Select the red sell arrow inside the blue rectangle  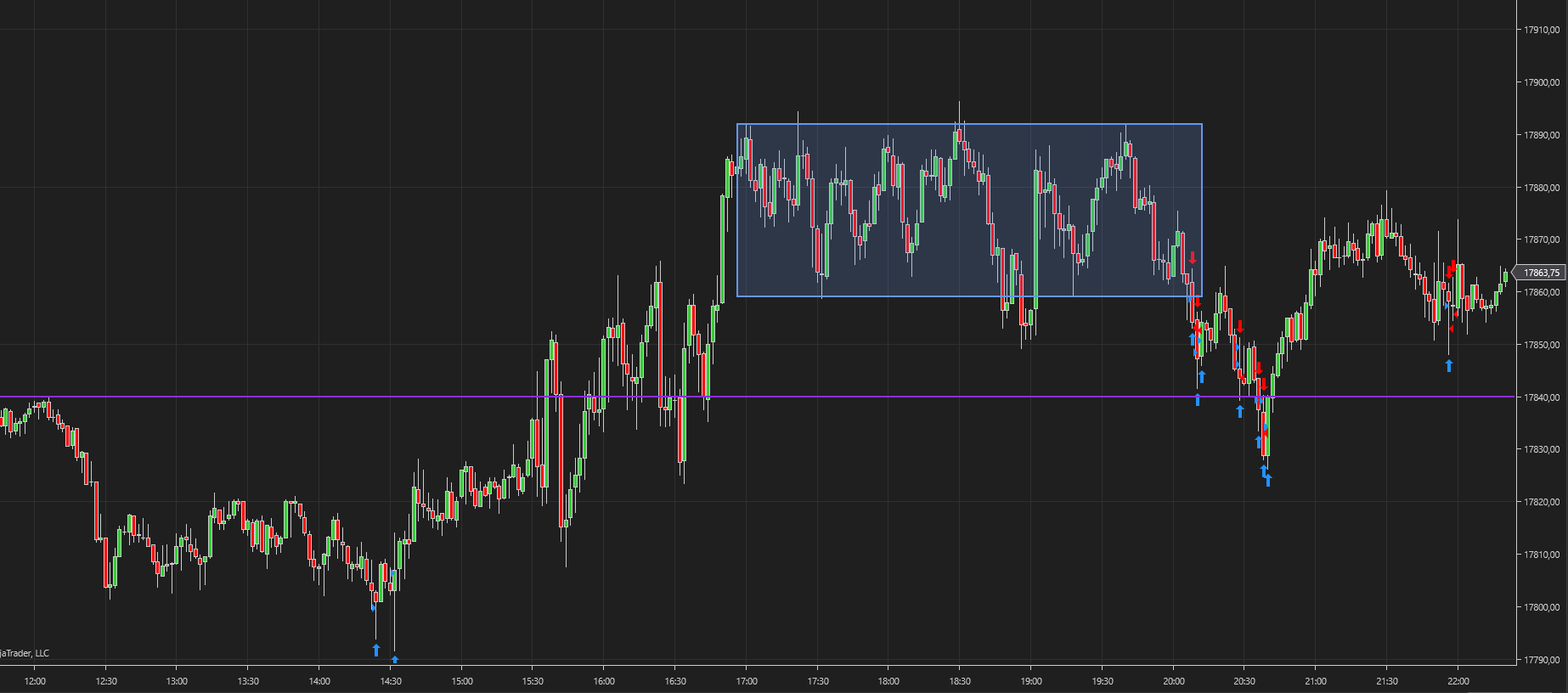coord(1193,258)
